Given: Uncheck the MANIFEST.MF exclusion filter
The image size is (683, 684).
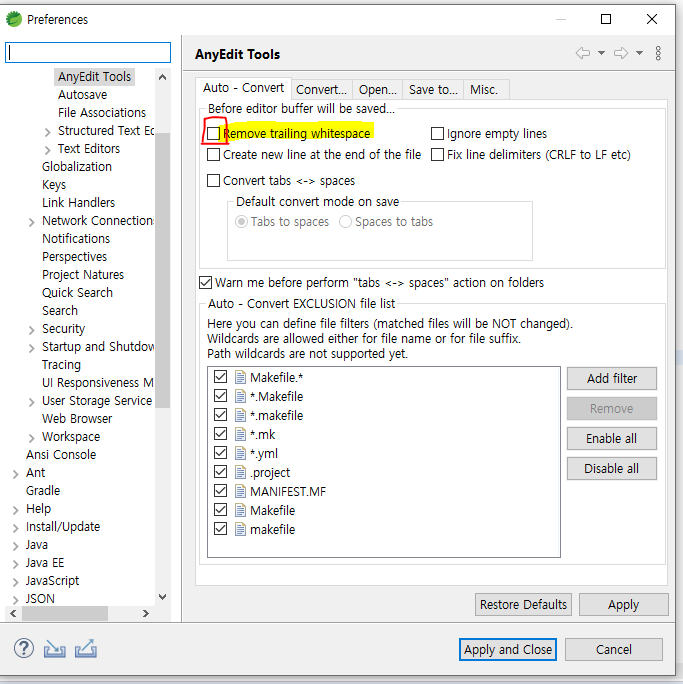Looking at the screenshot, I should tap(221, 491).
